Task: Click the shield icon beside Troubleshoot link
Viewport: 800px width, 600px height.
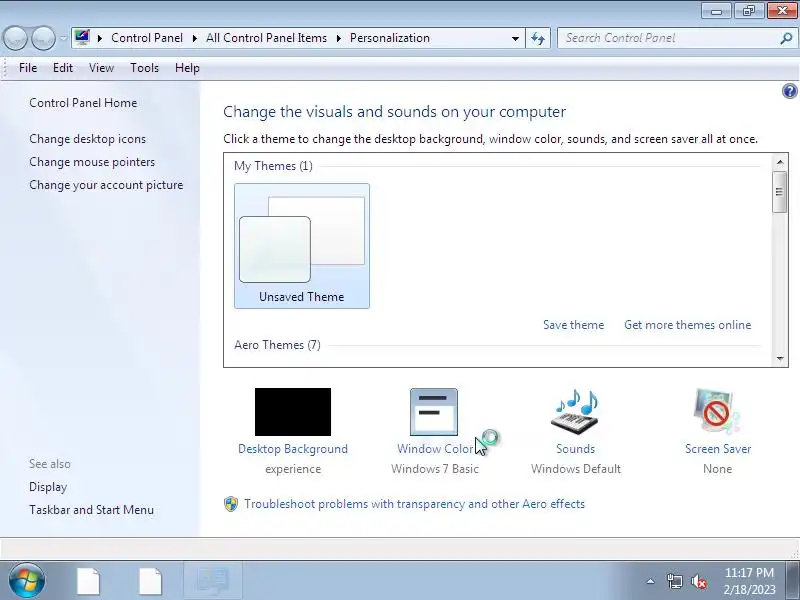Action: coord(231,504)
